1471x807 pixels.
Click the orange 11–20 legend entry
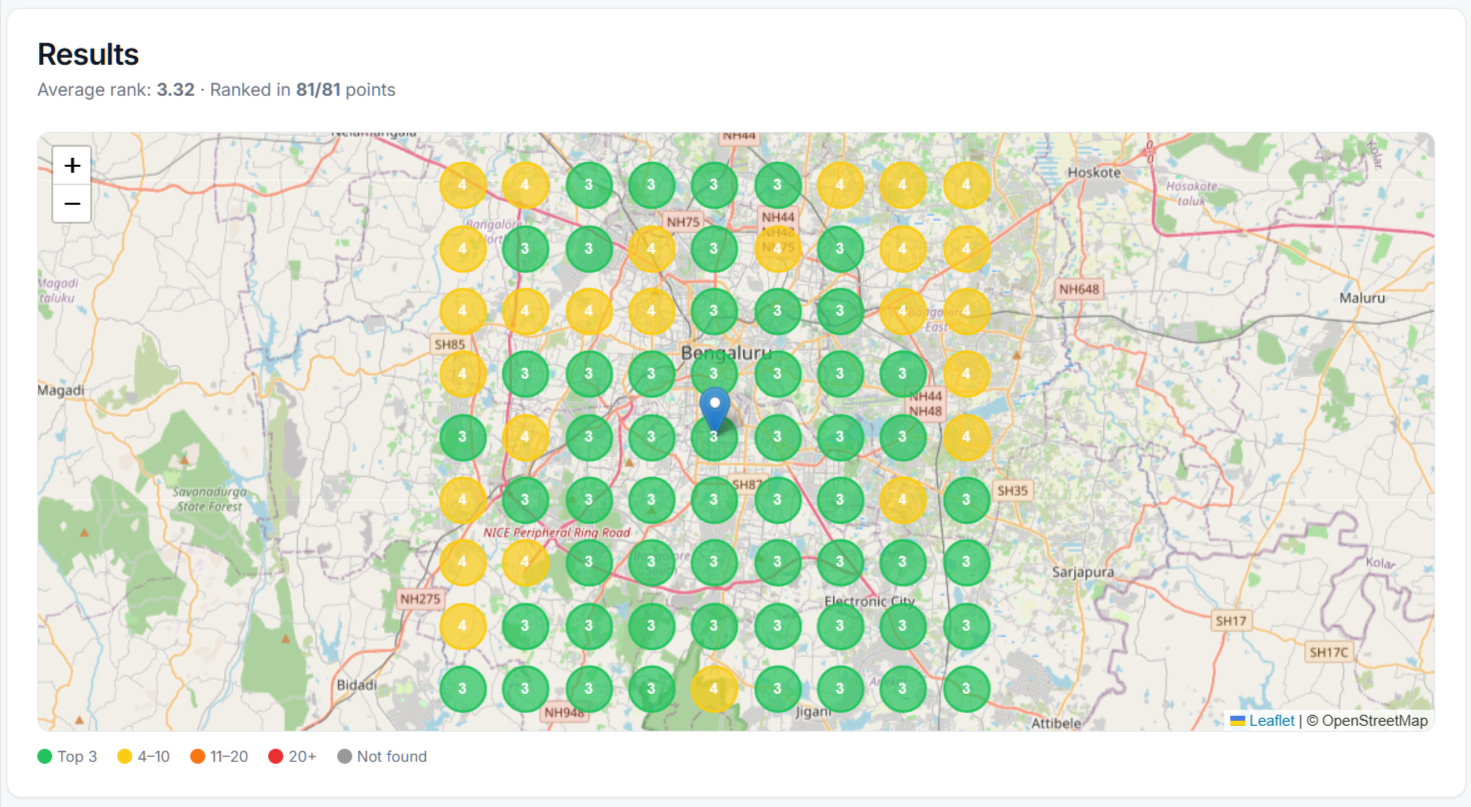tap(218, 757)
